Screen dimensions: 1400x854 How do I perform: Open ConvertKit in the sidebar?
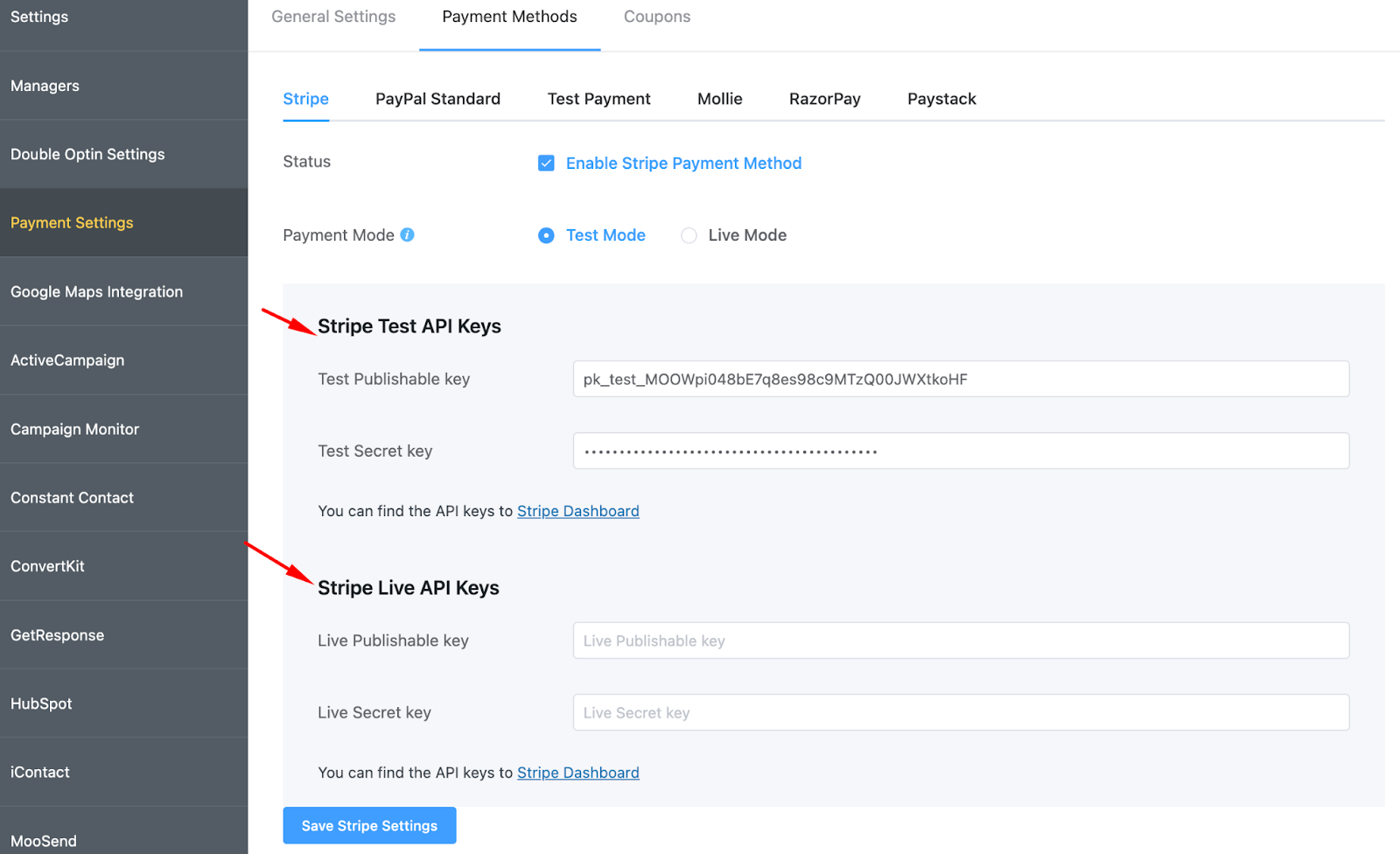coord(123,566)
